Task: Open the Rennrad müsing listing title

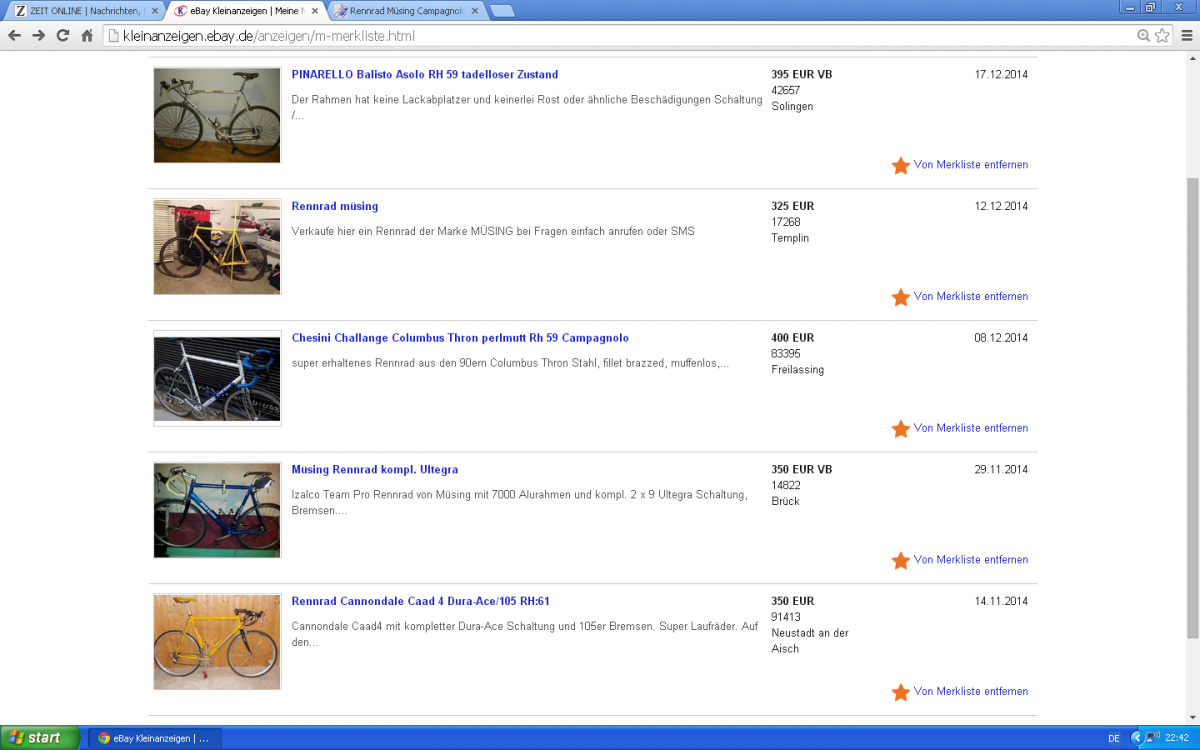Action: pos(335,207)
